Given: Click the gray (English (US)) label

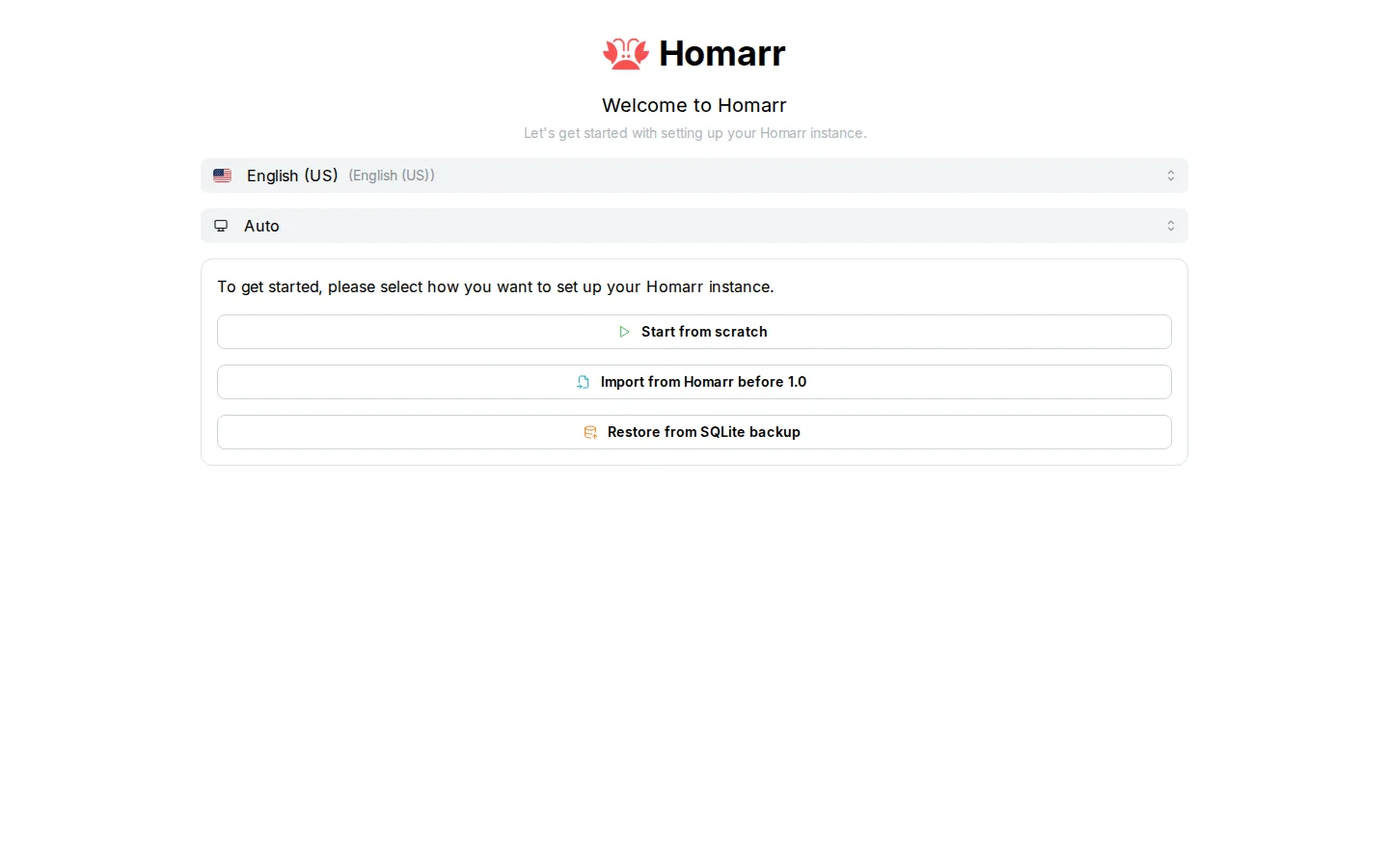Looking at the screenshot, I should (392, 176).
